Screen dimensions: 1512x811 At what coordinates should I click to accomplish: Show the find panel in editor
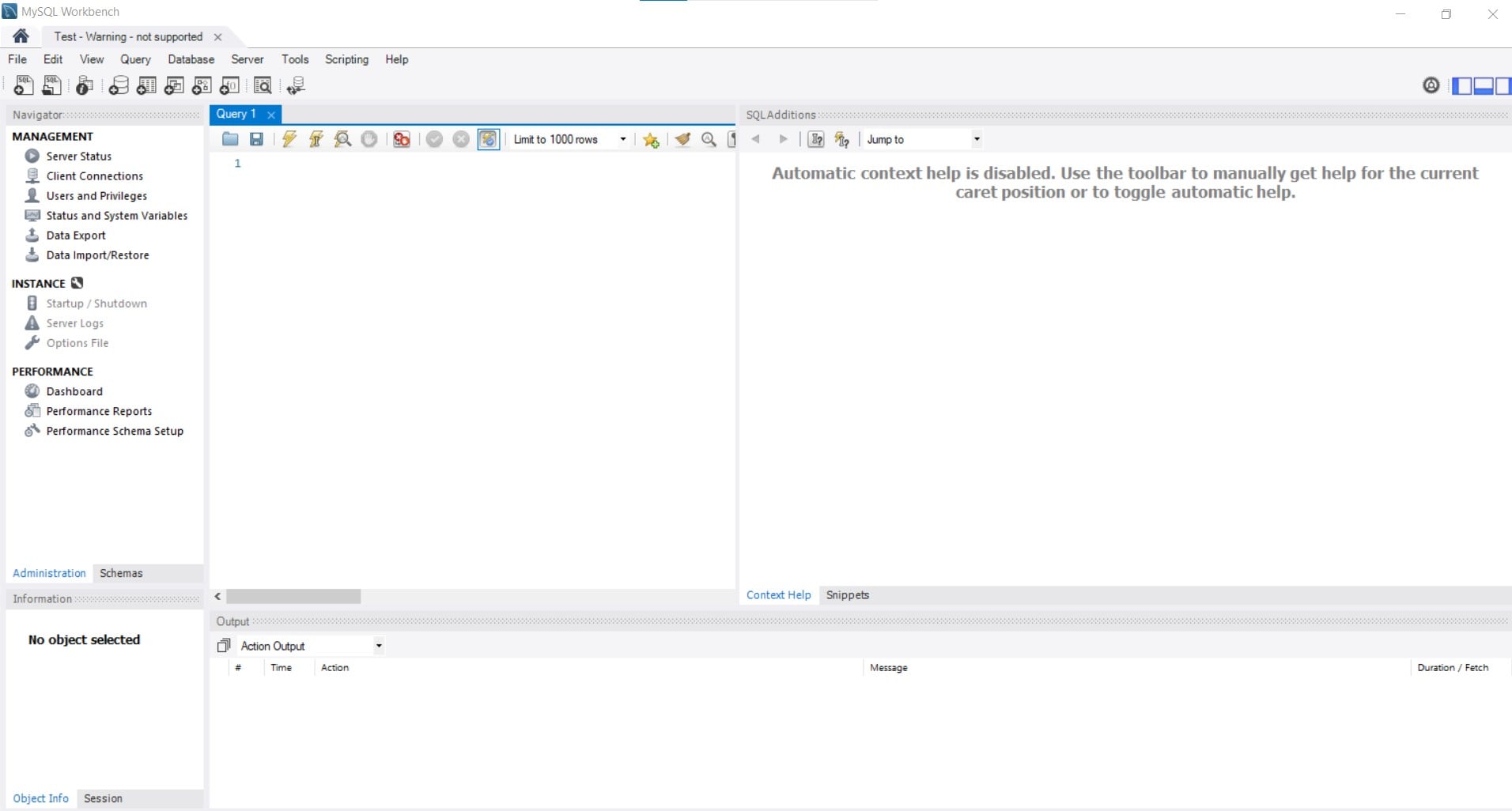point(709,139)
